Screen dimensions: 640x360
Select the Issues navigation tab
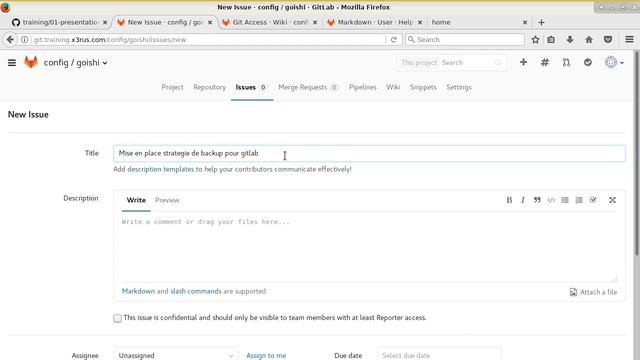click(x=251, y=87)
